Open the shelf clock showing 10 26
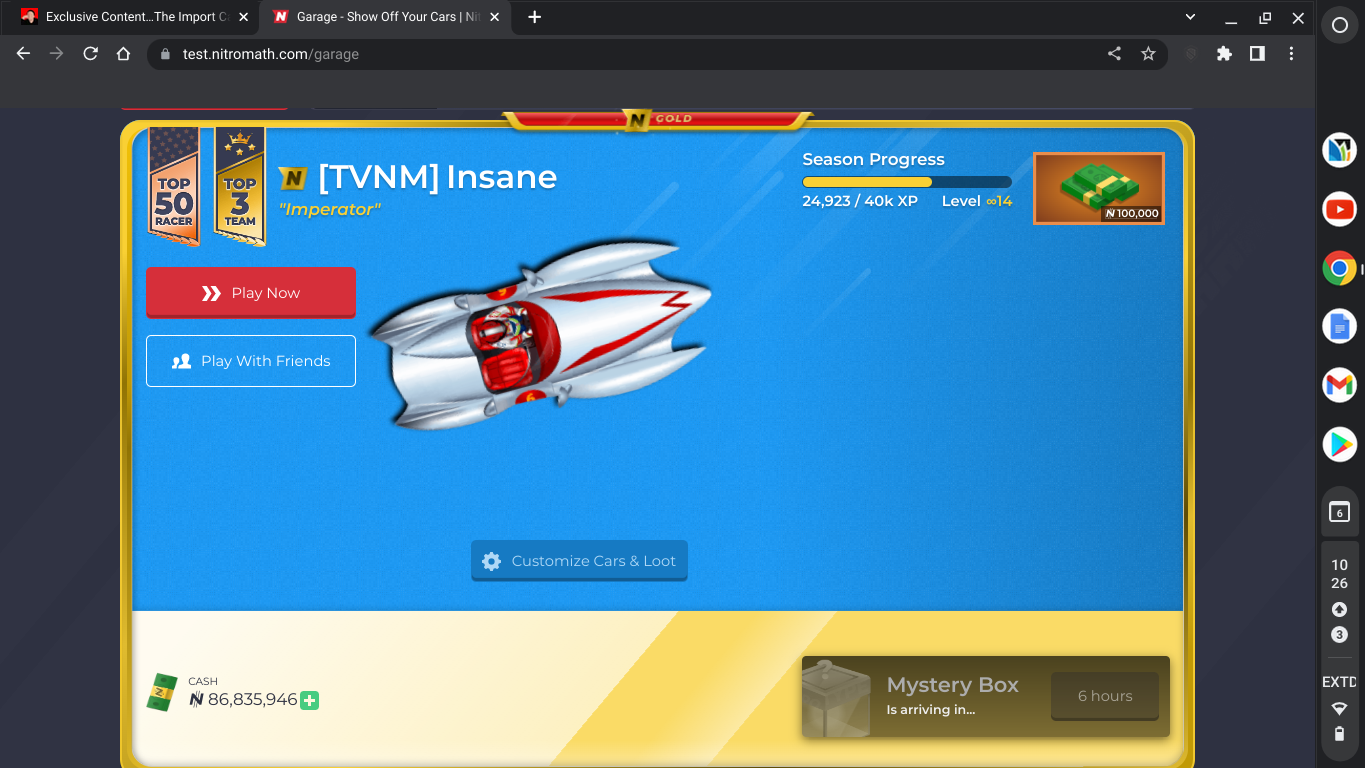This screenshot has height=768, width=1365. point(1339,574)
